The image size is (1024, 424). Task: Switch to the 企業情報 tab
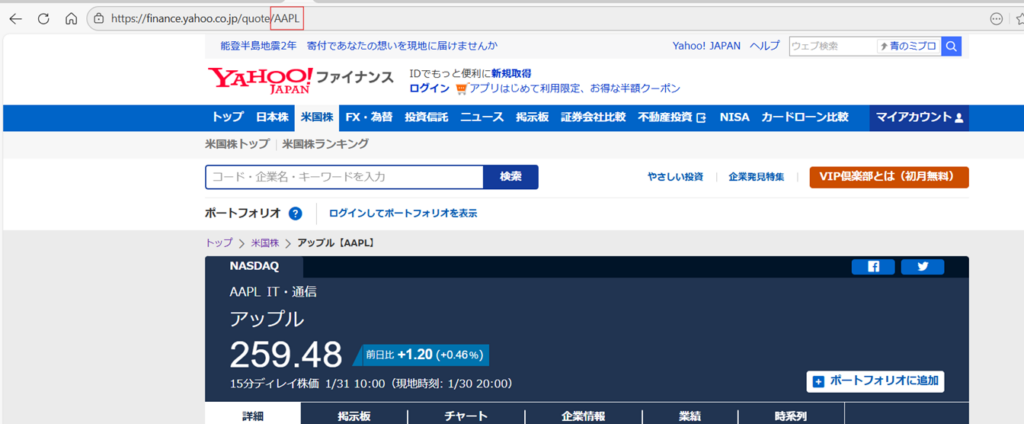click(x=582, y=415)
